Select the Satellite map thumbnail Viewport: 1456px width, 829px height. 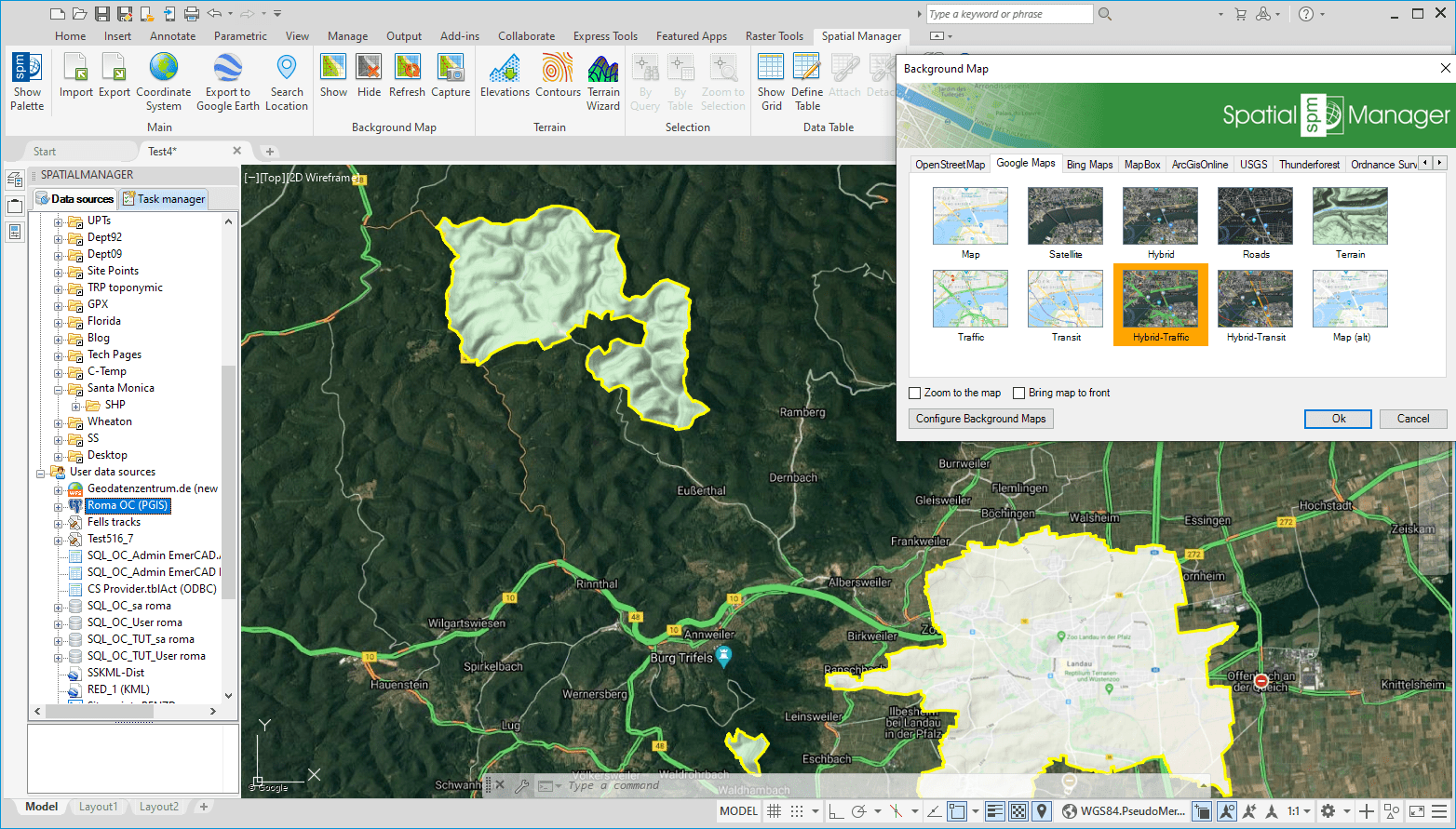[x=1065, y=223]
